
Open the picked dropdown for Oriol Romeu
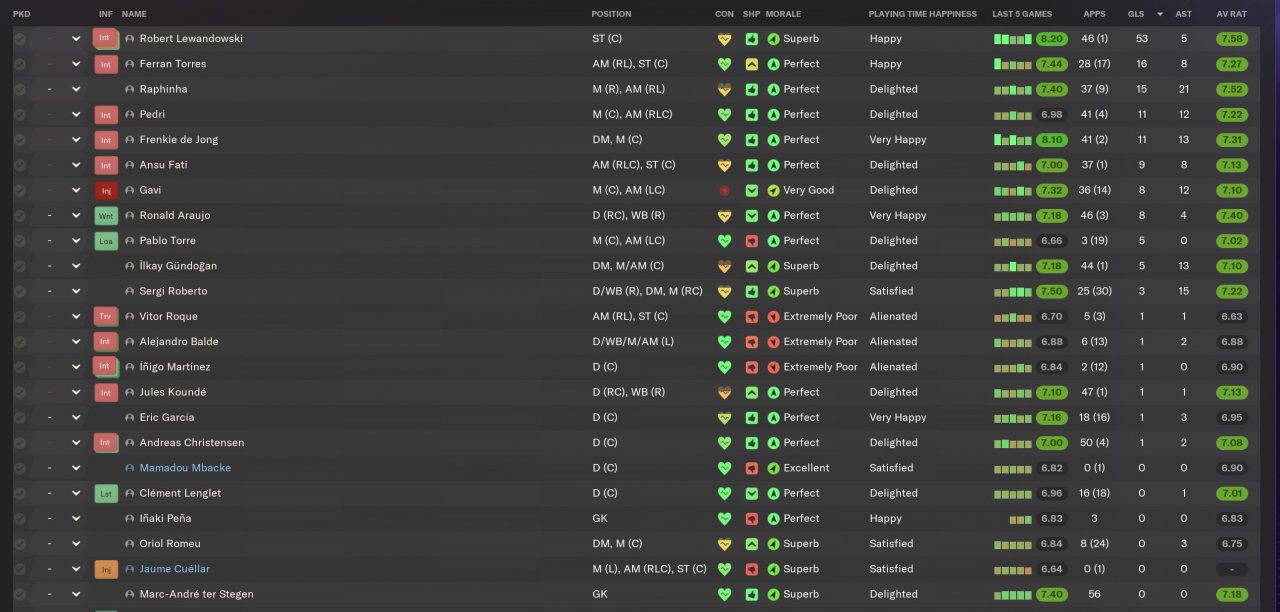[x=76, y=544]
